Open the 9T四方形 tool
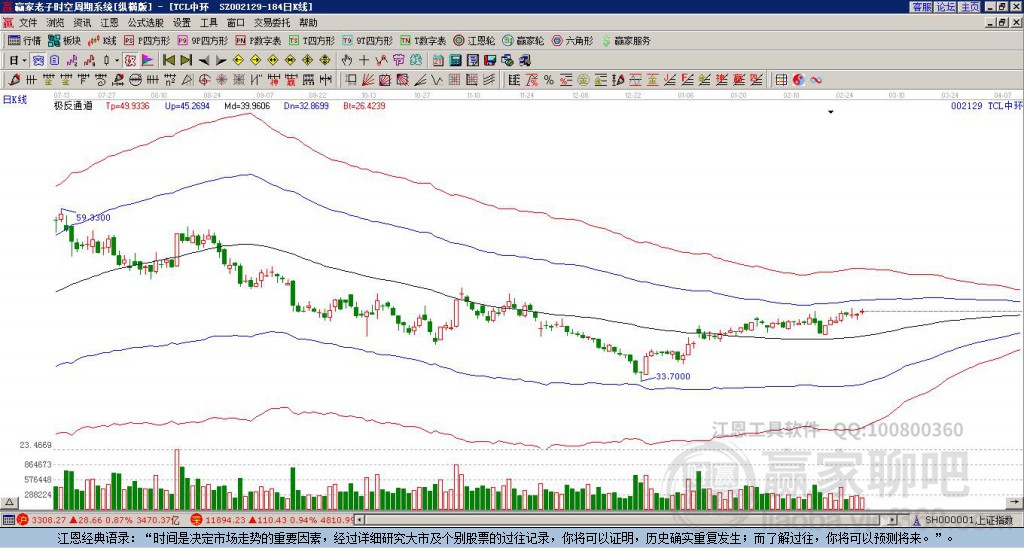This screenshot has width=1024, height=548. click(367, 40)
